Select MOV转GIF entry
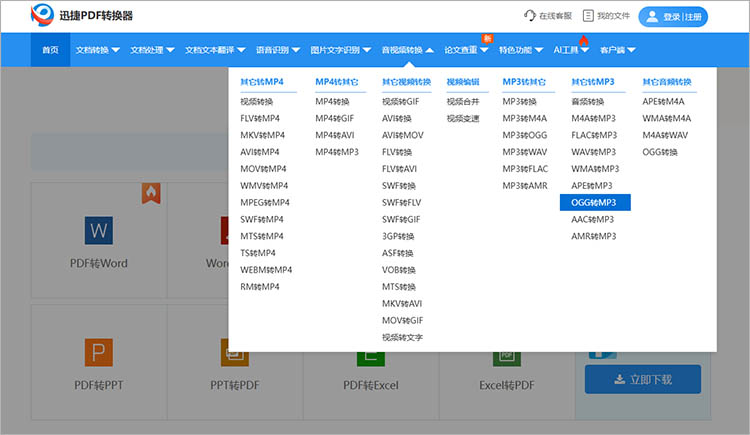 click(x=403, y=320)
